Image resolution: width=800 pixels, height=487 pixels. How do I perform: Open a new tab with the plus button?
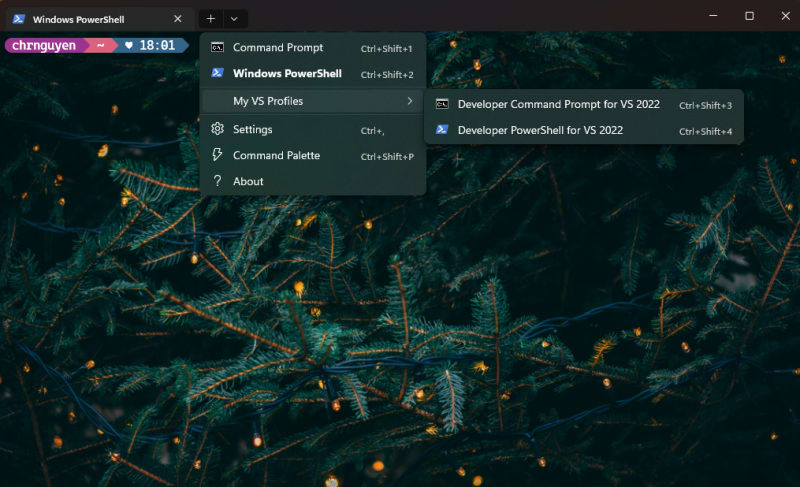click(210, 18)
